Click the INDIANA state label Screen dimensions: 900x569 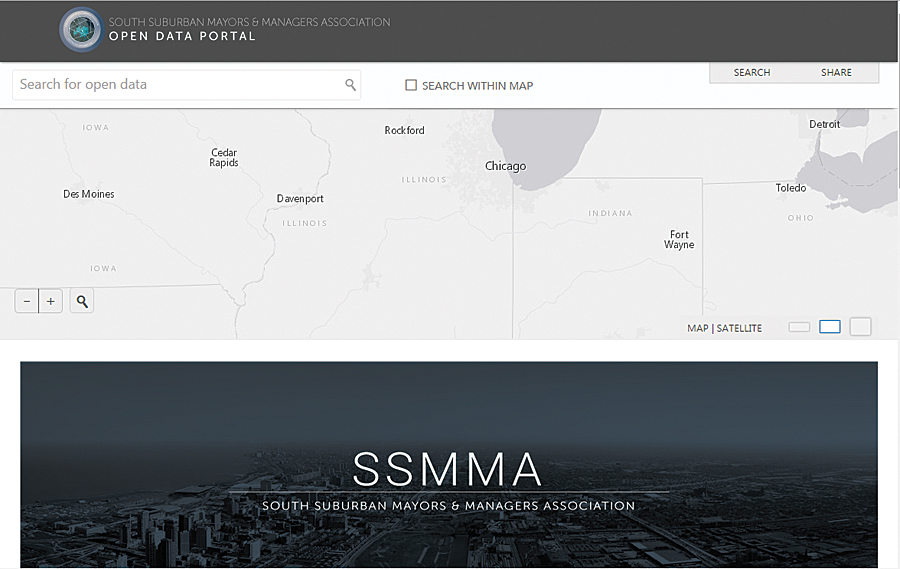tap(610, 213)
